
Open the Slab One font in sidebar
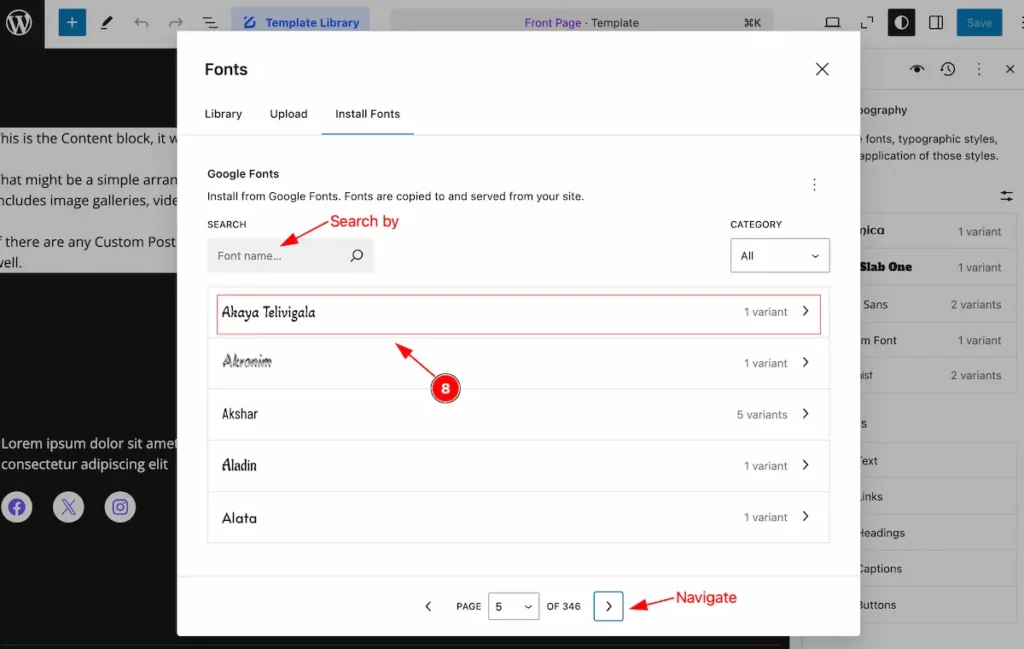938,267
